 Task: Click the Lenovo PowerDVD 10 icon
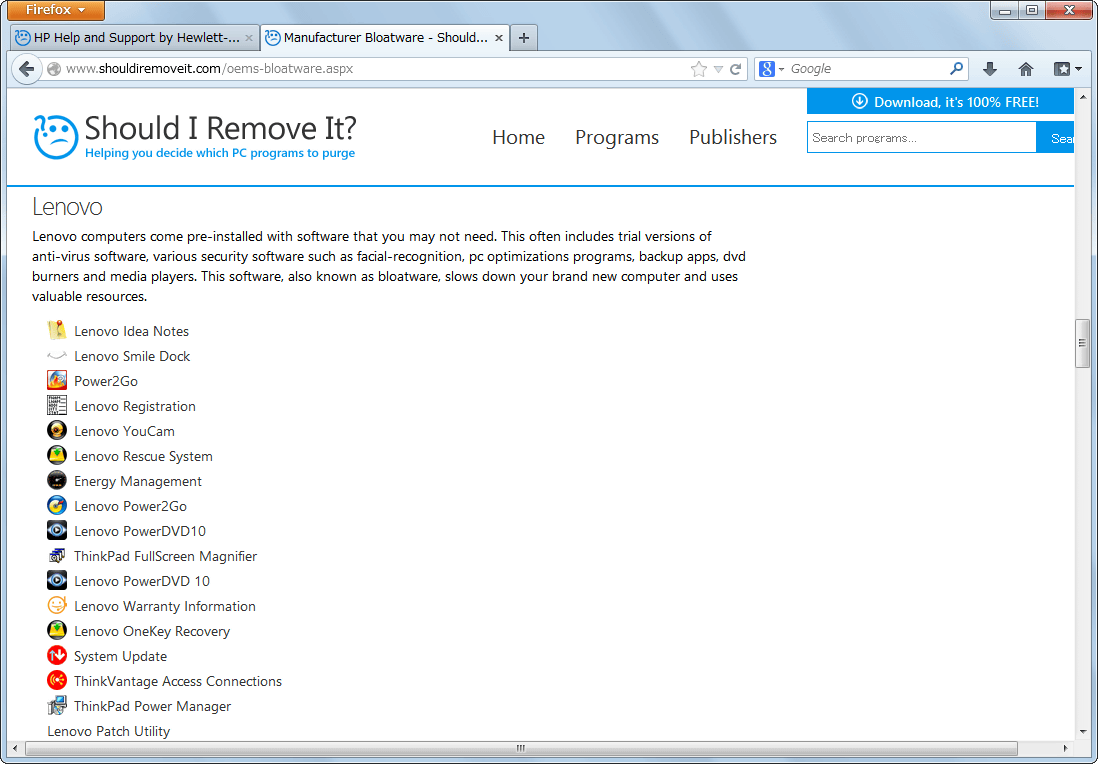57,581
